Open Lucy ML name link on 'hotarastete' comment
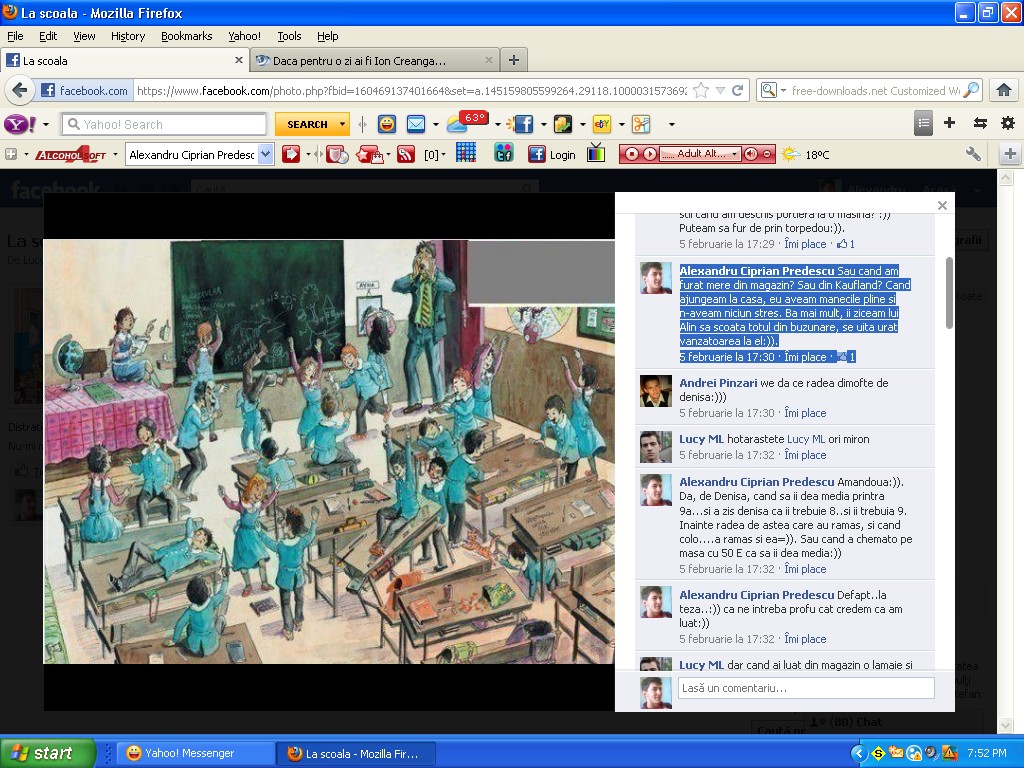 (x=701, y=439)
